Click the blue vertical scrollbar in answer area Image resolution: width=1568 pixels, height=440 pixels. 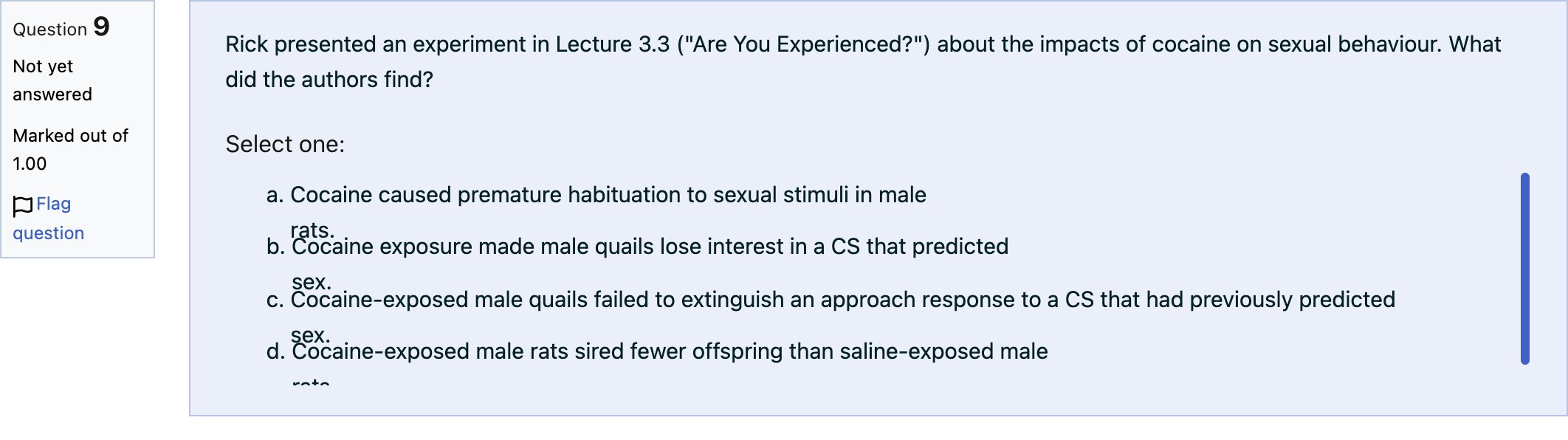tap(1525, 269)
